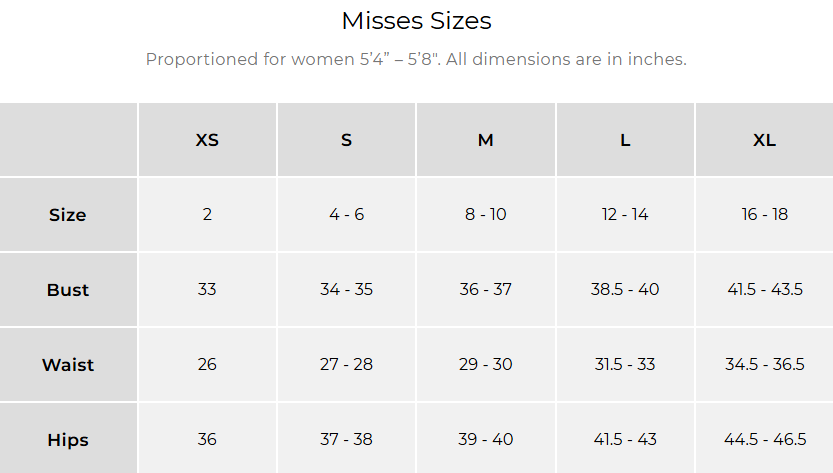Select the L column header

pyautogui.click(x=625, y=140)
